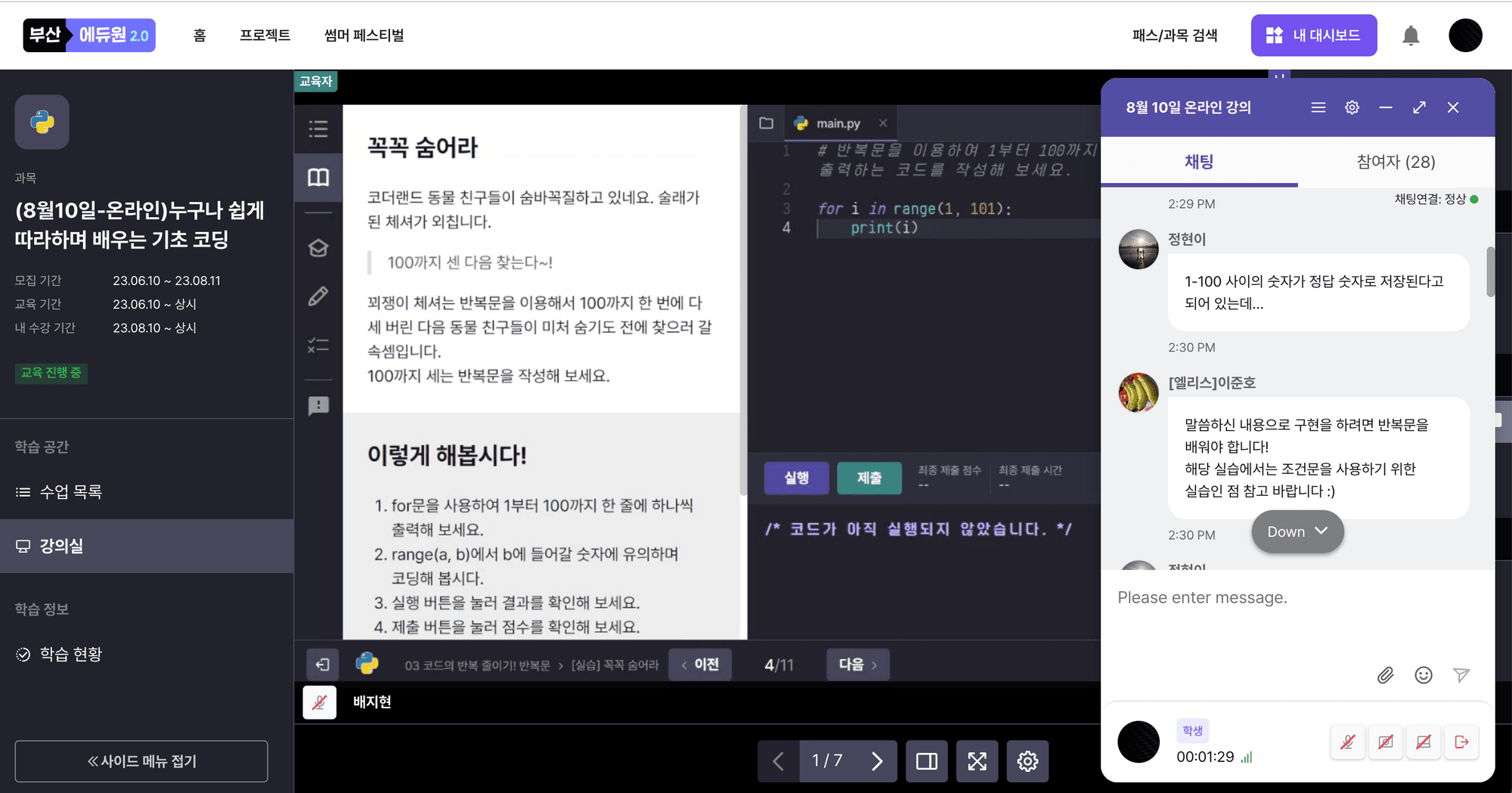
Task: Open the emoji picker in chat
Action: pyautogui.click(x=1424, y=675)
